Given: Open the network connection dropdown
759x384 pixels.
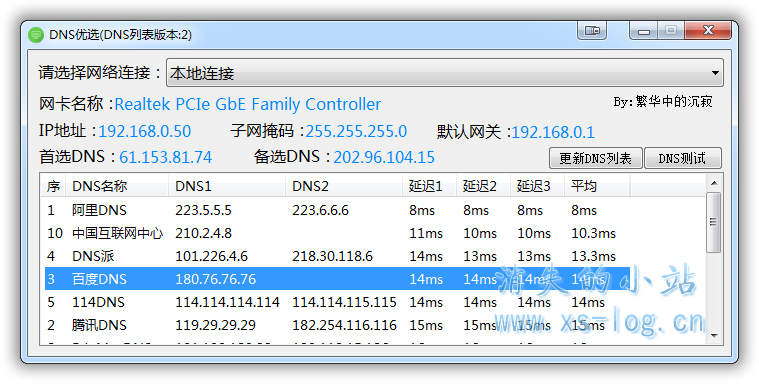Looking at the screenshot, I should click(444, 73).
